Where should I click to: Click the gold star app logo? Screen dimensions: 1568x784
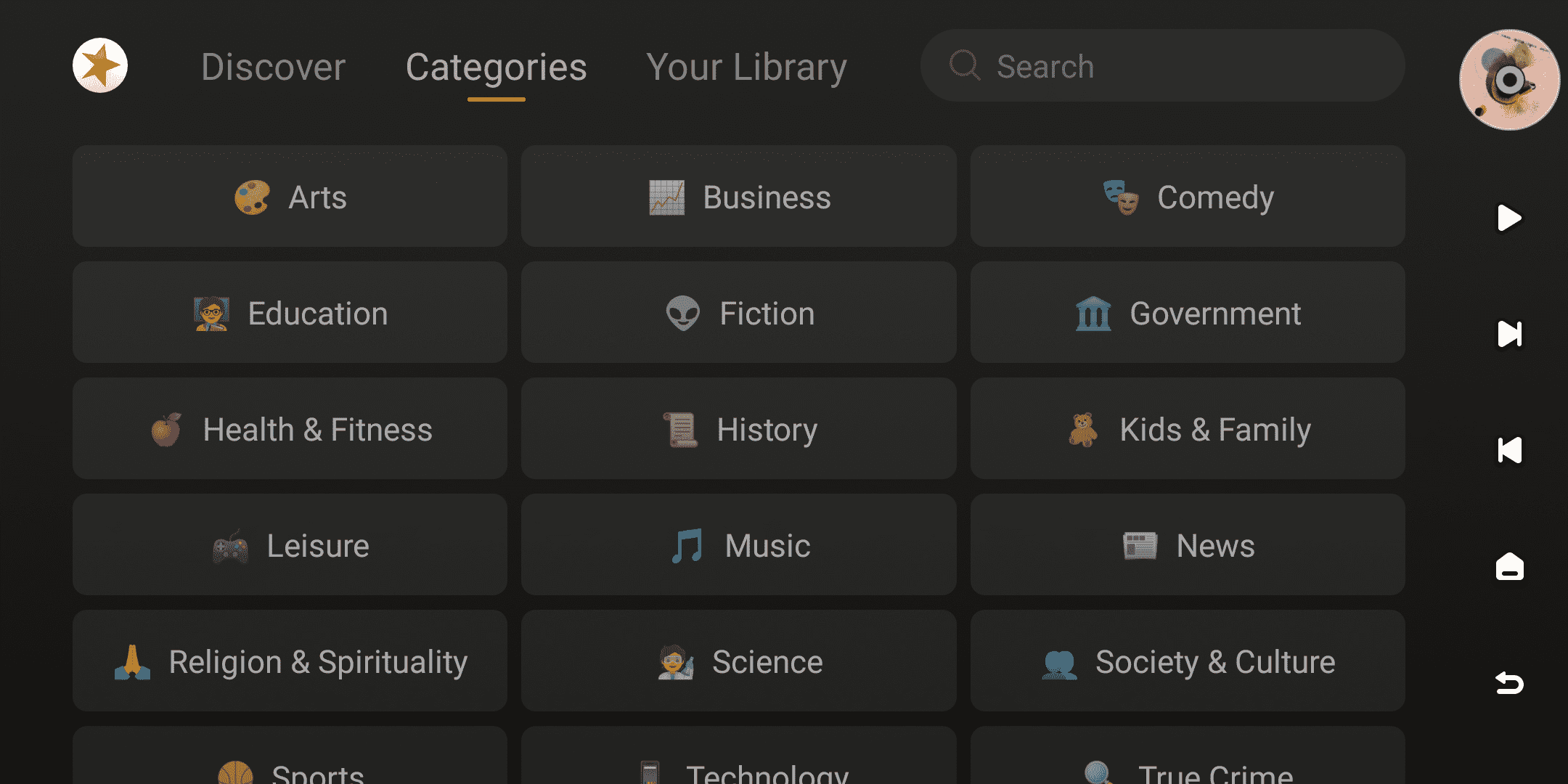pos(100,65)
